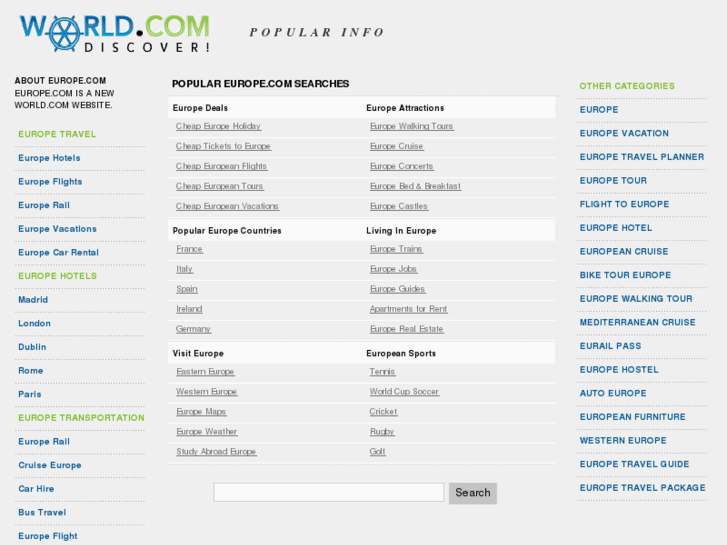
Task: Open the BIKE TOUR EUROPE category
Action: (x=625, y=276)
